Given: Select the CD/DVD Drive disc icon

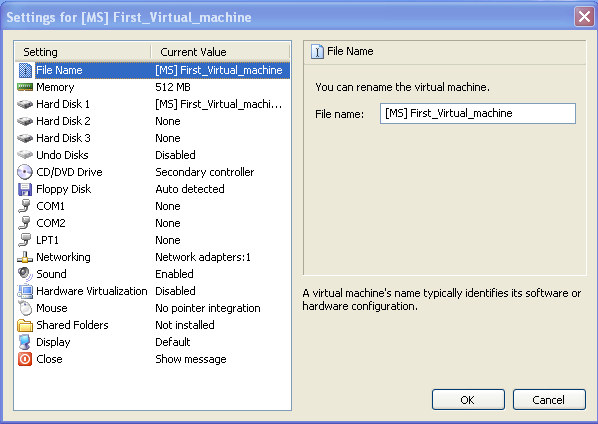Looking at the screenshot, I should (x=25, y=172).
